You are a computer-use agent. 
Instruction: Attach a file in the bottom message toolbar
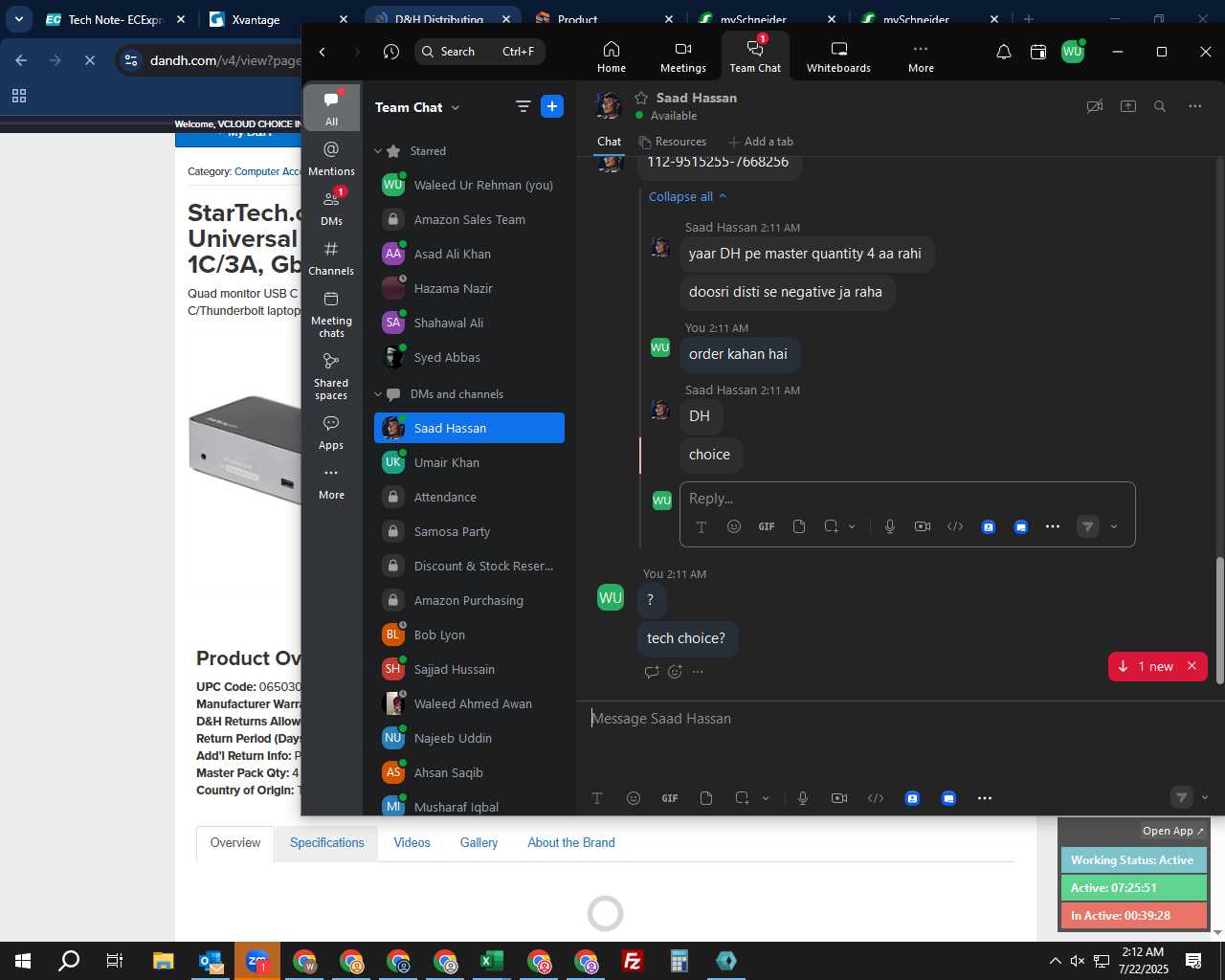pyautogui.click(x=706, y=798)
